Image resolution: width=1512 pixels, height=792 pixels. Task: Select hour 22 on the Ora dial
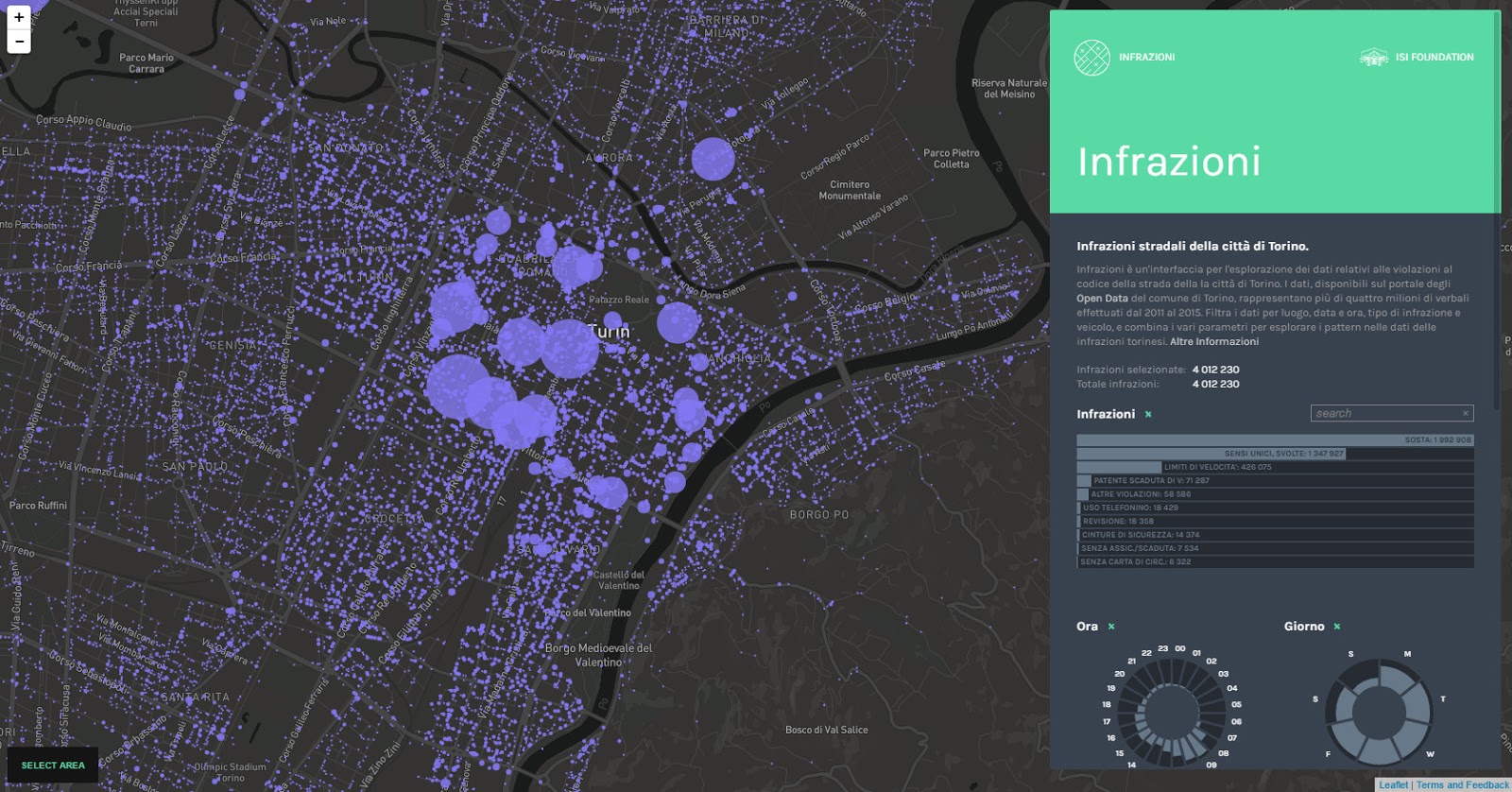tap(1146, 653)
